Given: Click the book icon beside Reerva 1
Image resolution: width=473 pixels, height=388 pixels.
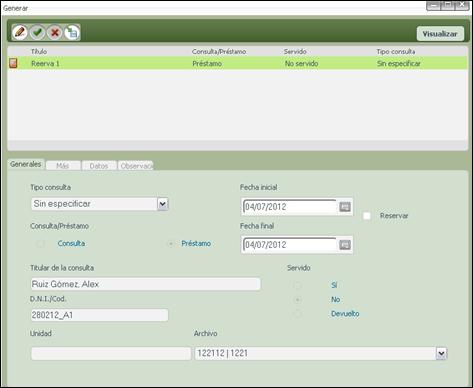Looking at the screenshot, I should 13,63.
